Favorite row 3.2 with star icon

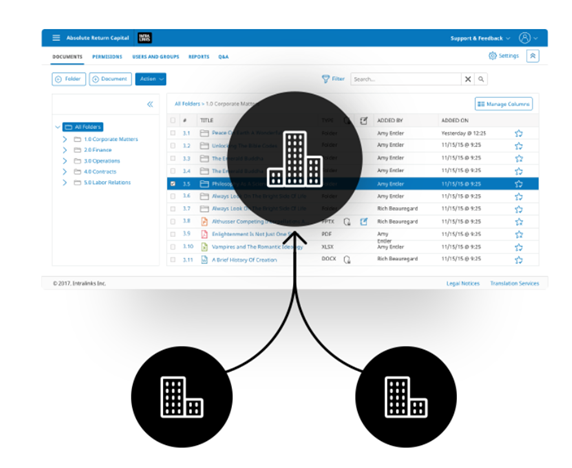(518, 146)
